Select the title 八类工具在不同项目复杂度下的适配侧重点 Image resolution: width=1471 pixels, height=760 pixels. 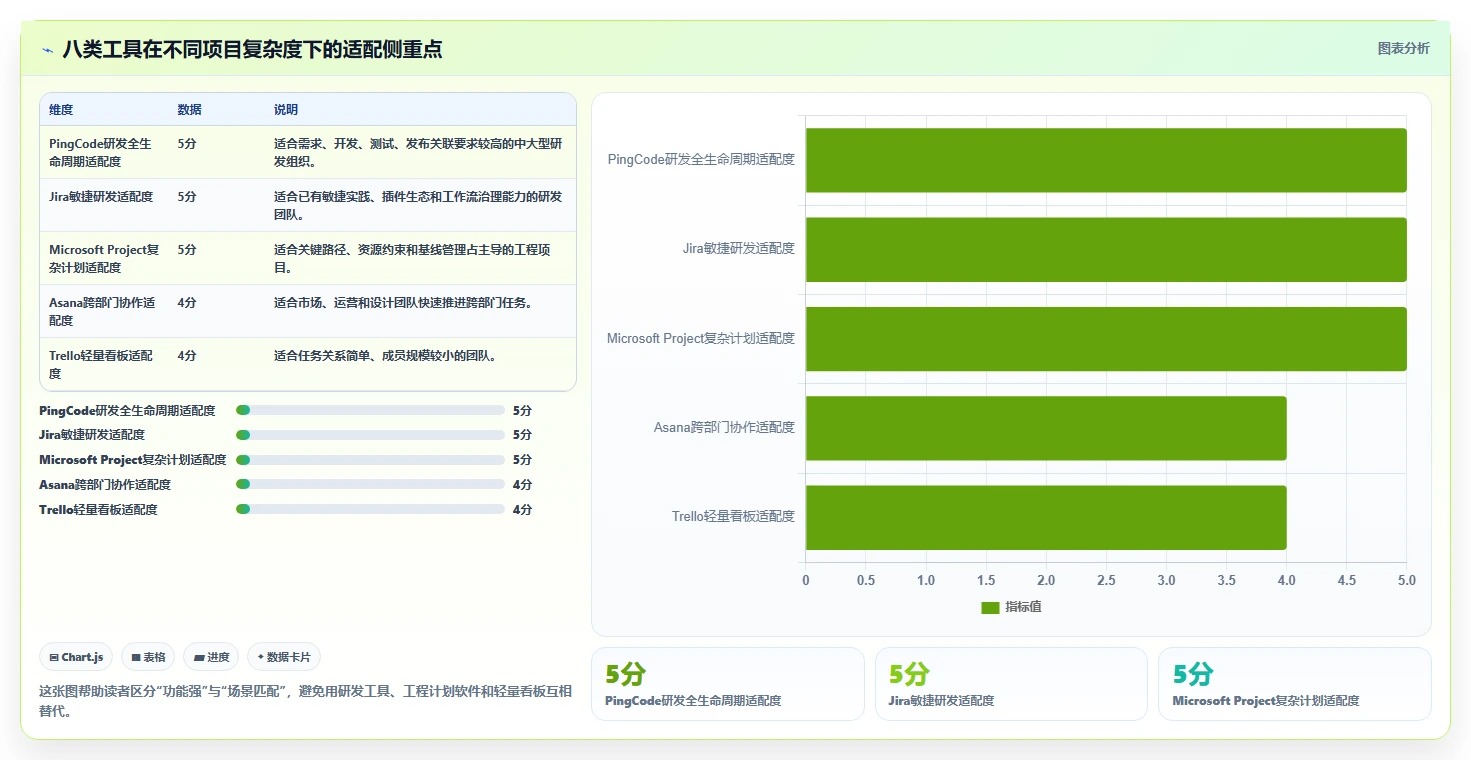(252, 49)
